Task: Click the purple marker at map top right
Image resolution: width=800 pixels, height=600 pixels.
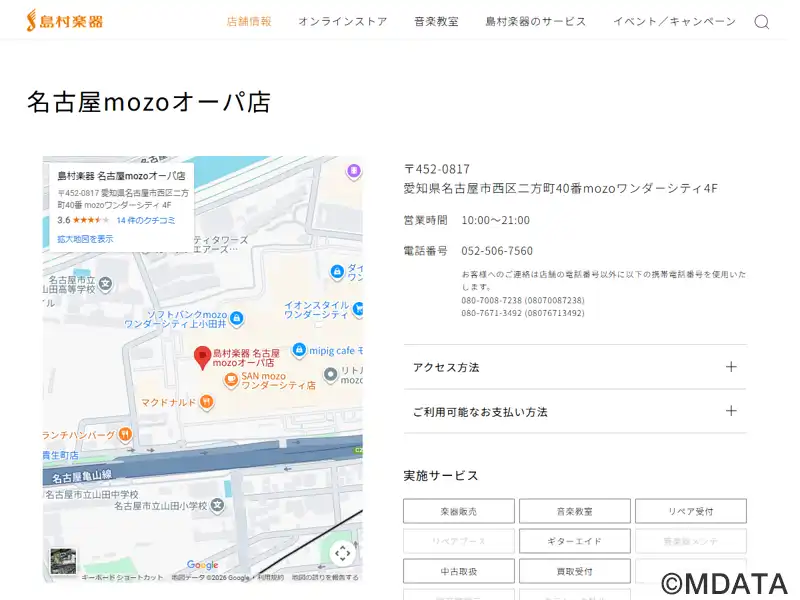Action: pos(354,171)
